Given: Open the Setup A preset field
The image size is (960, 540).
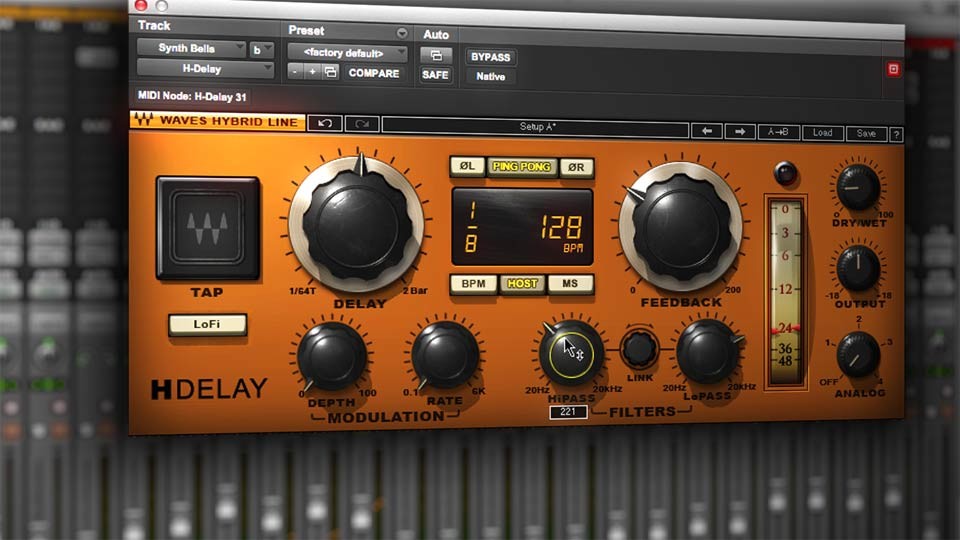Looking at the screenshot, I should (x=536, y=127).
